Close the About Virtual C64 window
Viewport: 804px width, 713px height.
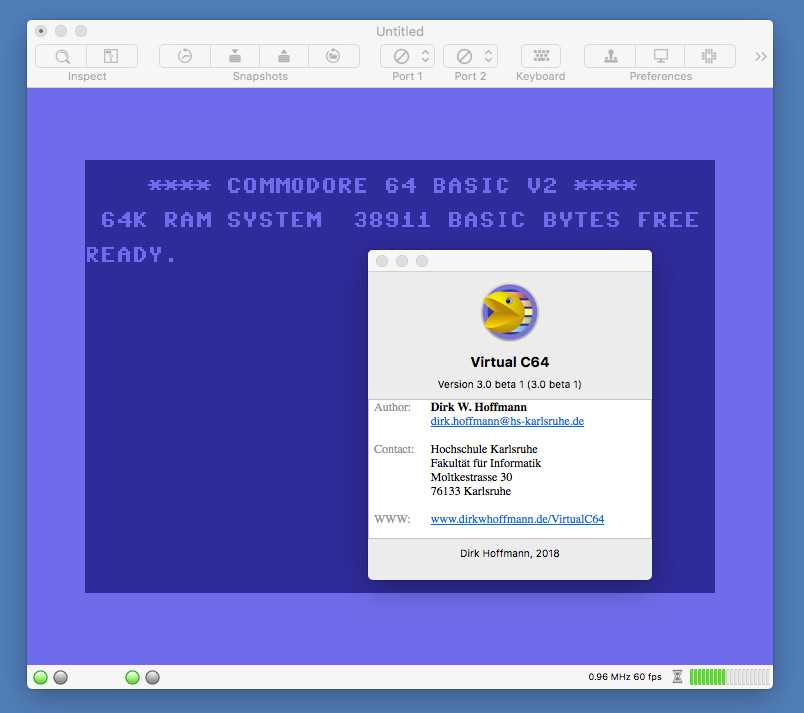point(382,261)
